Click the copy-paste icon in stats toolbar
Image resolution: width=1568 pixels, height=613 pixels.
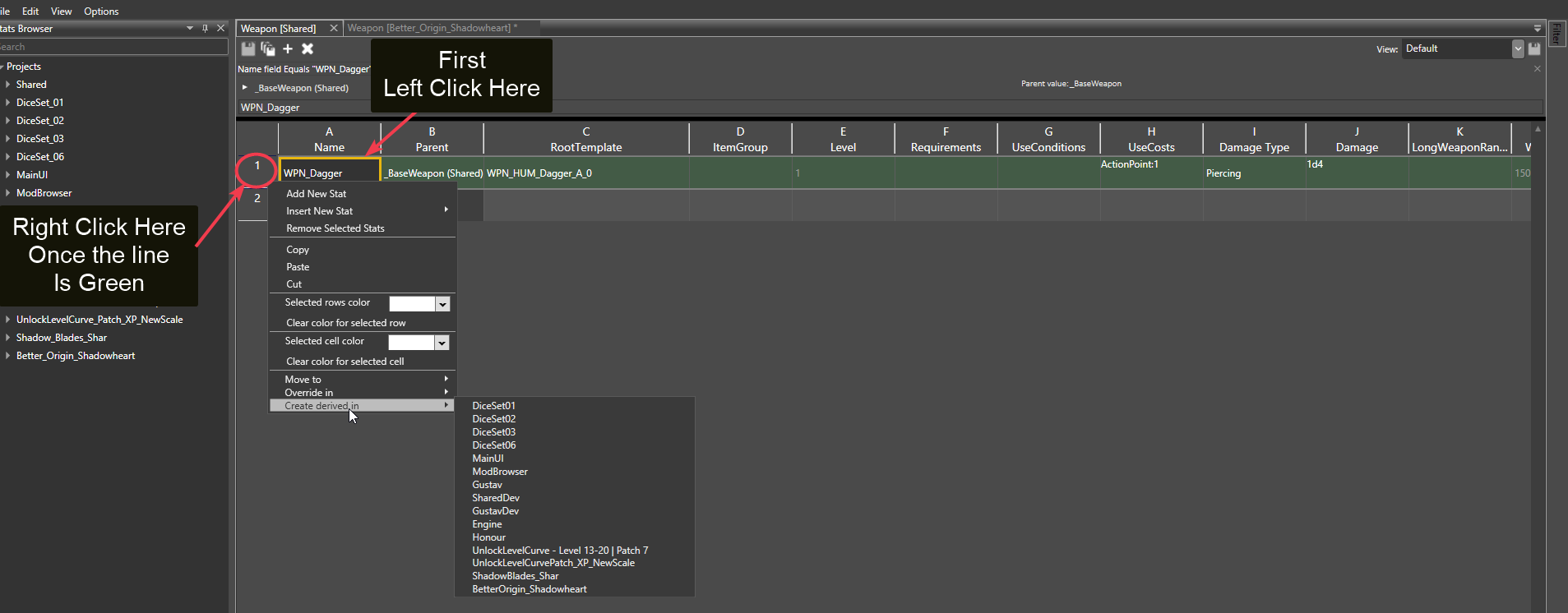(x=268, y=49)
